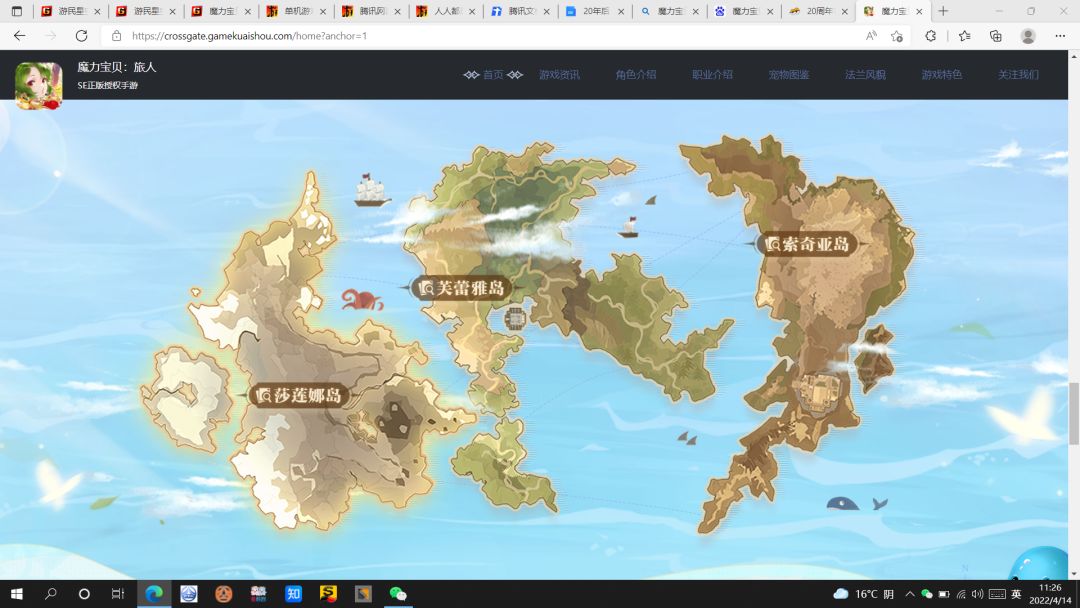Screen dimensions: 1080x608
Task: Open 职业介绍 navigation item
Action: [712, 74]
